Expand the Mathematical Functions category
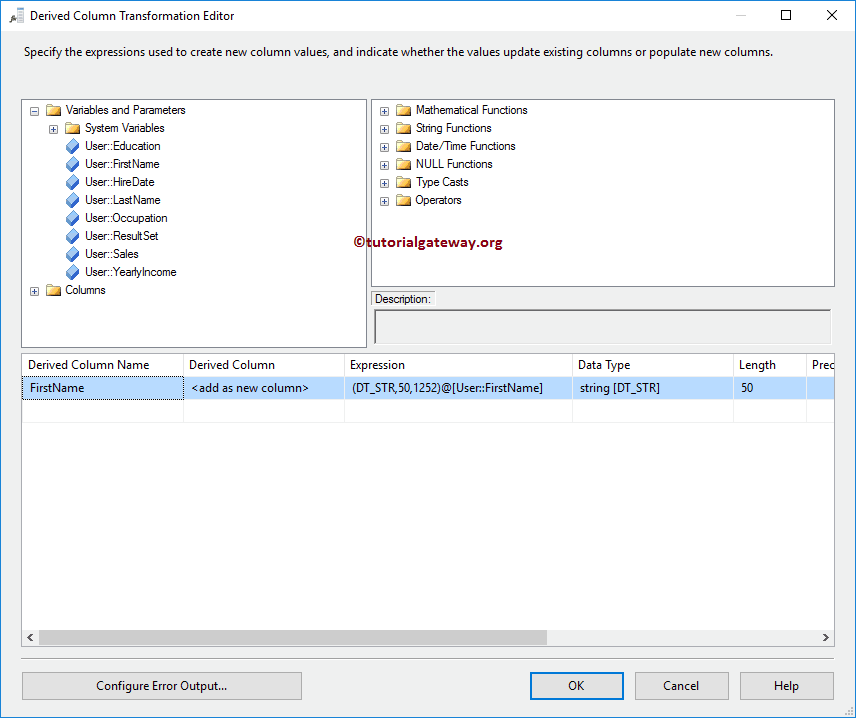Viewport: 856px width, 718px height. tap(385, 109)
